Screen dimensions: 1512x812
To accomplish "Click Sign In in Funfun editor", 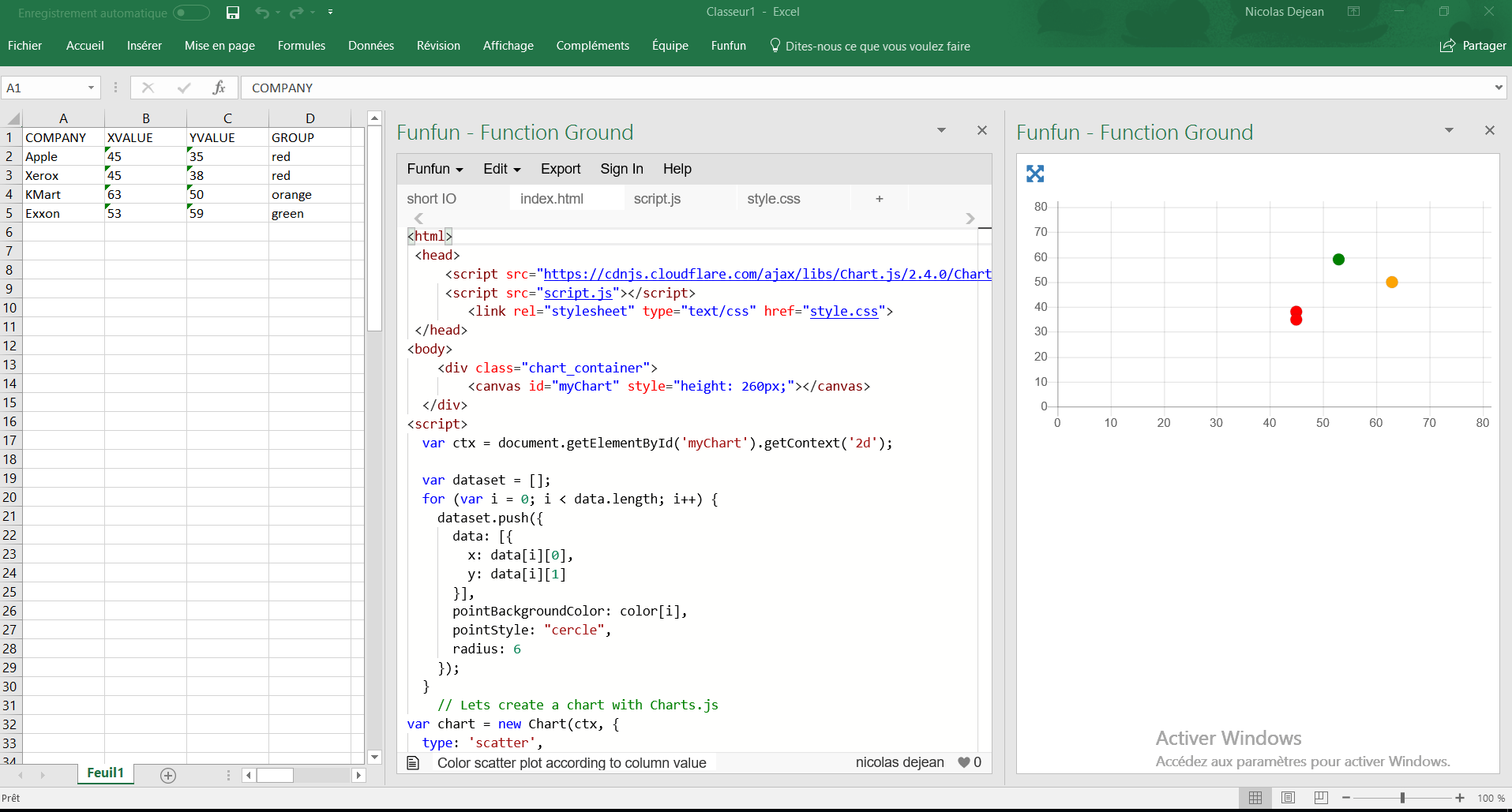I will [621, 169].
